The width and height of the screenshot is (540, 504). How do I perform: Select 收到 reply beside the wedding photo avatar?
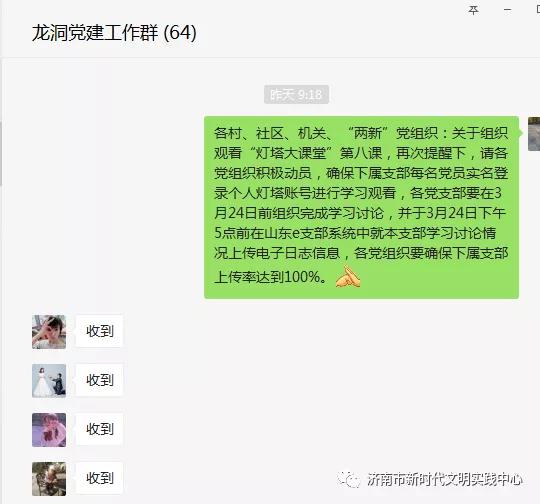100,380
